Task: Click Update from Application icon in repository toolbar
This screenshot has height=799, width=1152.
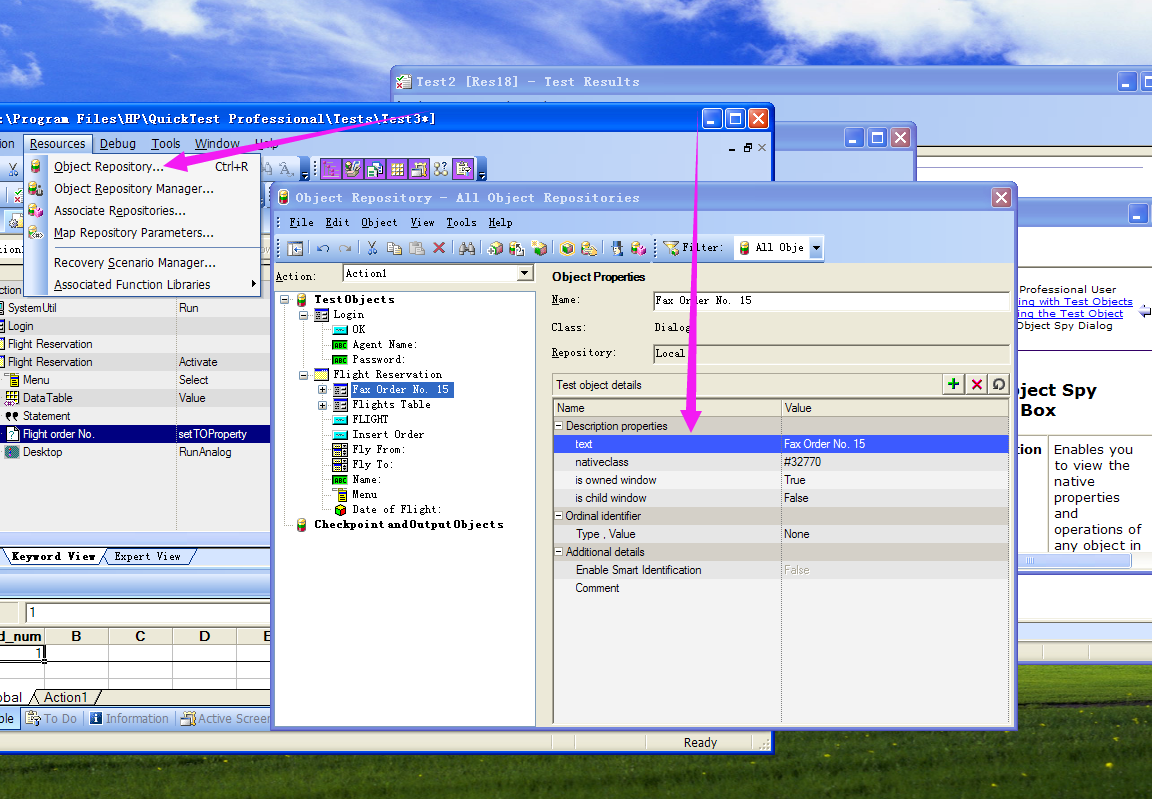Action: pos(516,248)
